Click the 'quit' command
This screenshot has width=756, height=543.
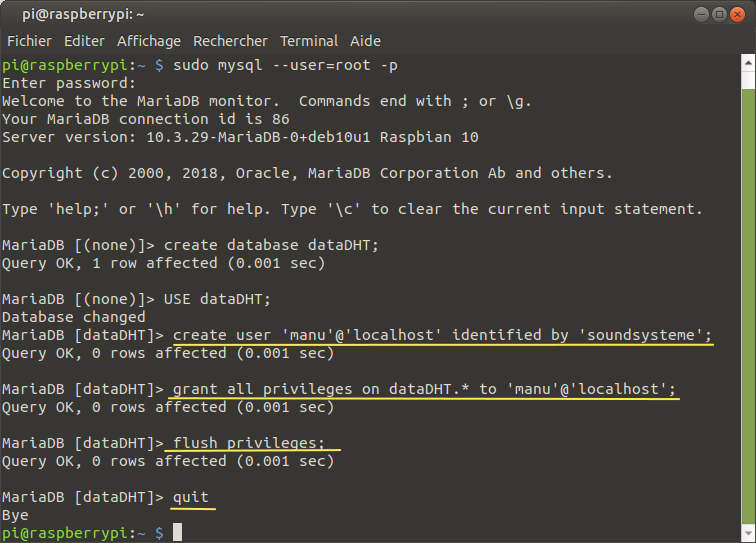(x=191, y=497)
